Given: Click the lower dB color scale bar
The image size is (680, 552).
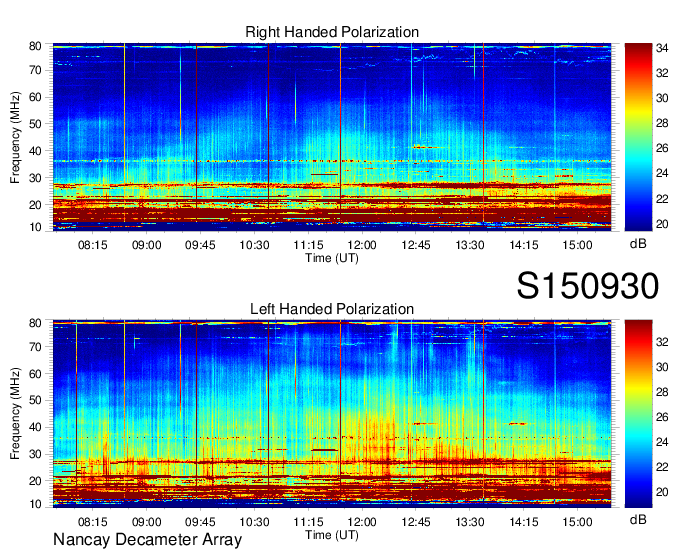Looking at the screenshot, I should point(638,414).
